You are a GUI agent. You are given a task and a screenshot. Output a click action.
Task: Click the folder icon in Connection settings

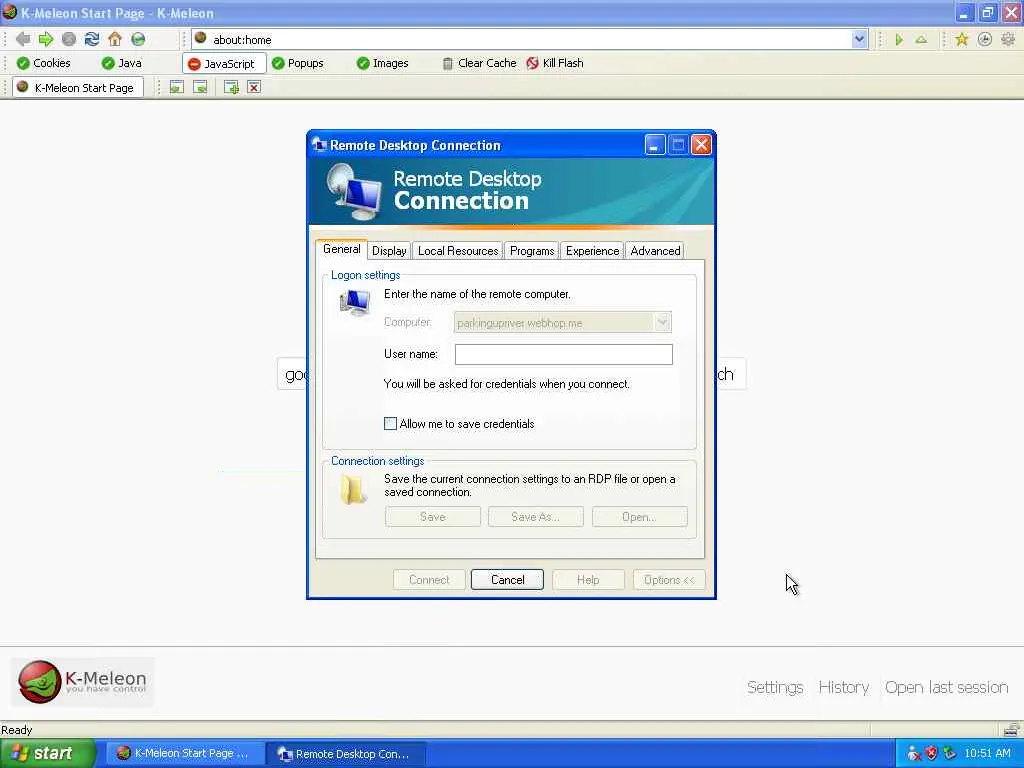click(x=353, y=489)
